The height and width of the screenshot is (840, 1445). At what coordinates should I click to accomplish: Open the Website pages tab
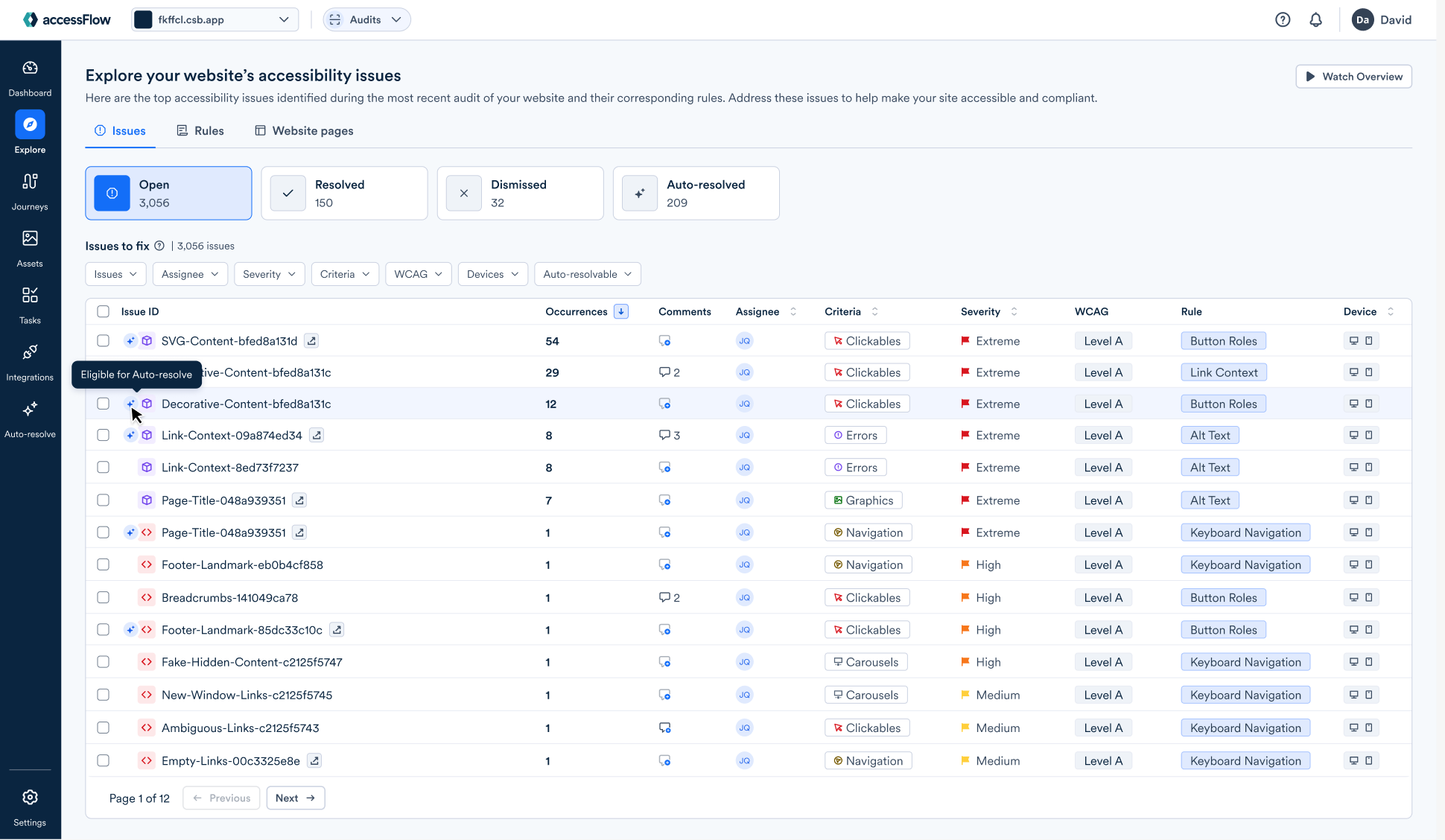[x=304, y=130]
